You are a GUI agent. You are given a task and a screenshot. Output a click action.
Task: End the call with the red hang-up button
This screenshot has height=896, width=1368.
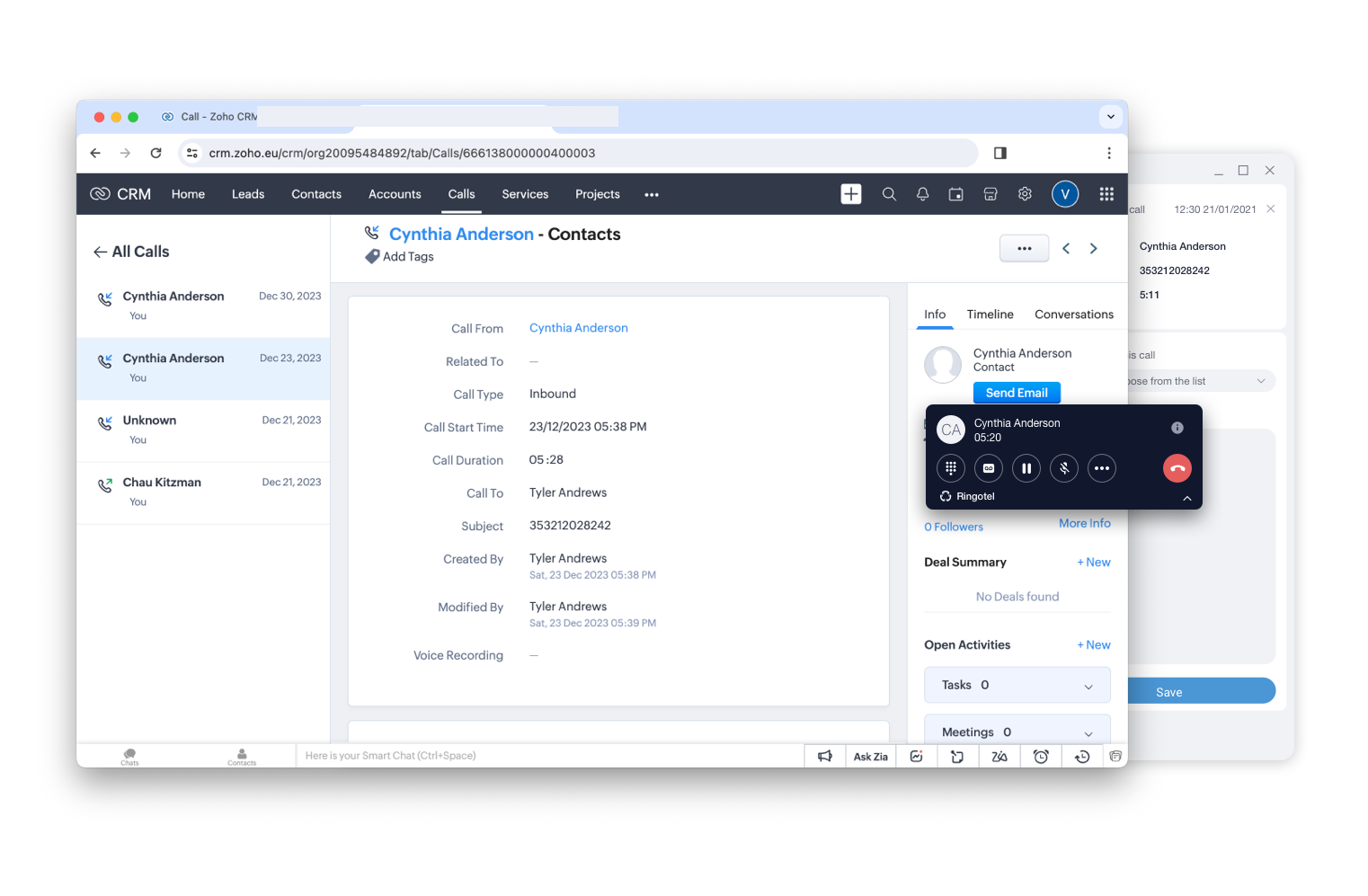(x=1177, y=468)
